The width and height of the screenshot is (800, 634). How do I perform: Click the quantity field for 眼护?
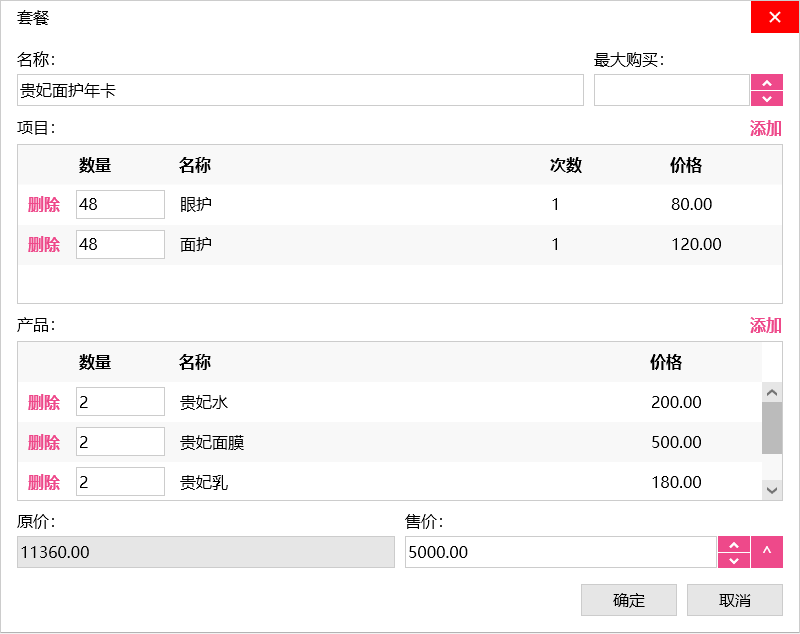(120, 205)
